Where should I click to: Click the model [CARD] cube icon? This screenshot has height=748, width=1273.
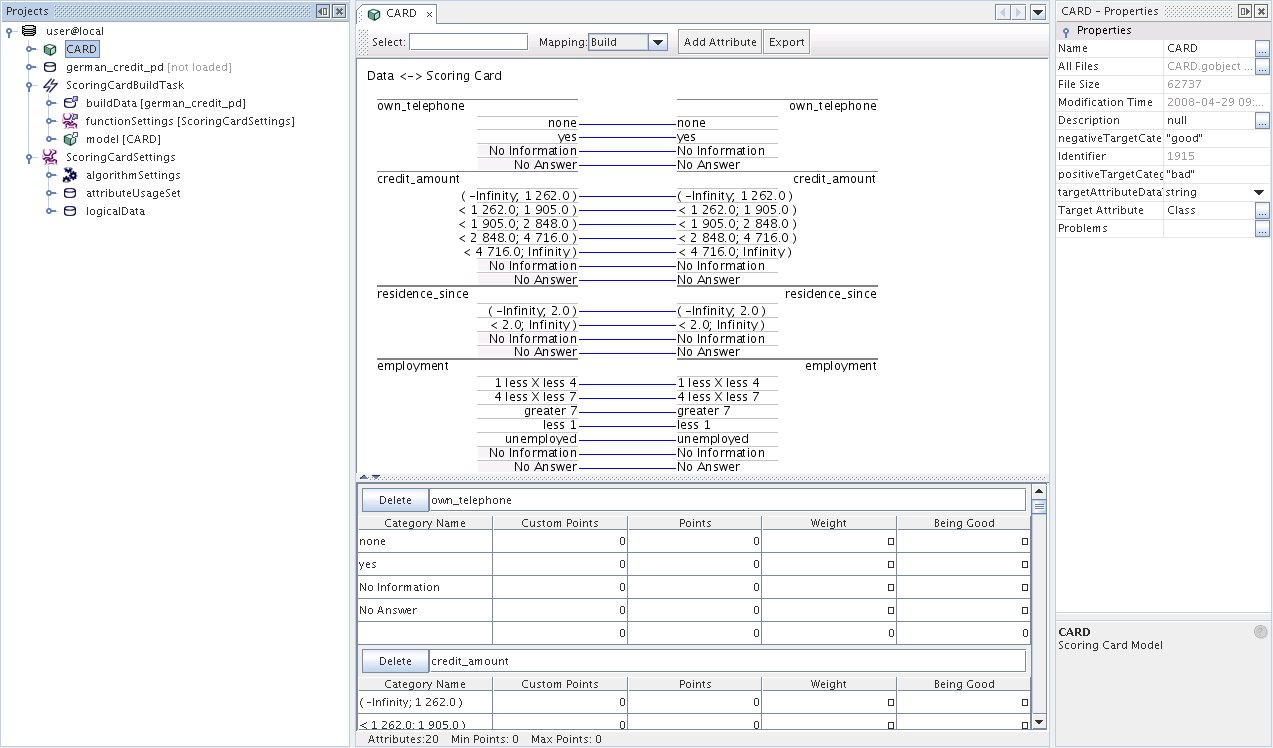pos(70,139)
